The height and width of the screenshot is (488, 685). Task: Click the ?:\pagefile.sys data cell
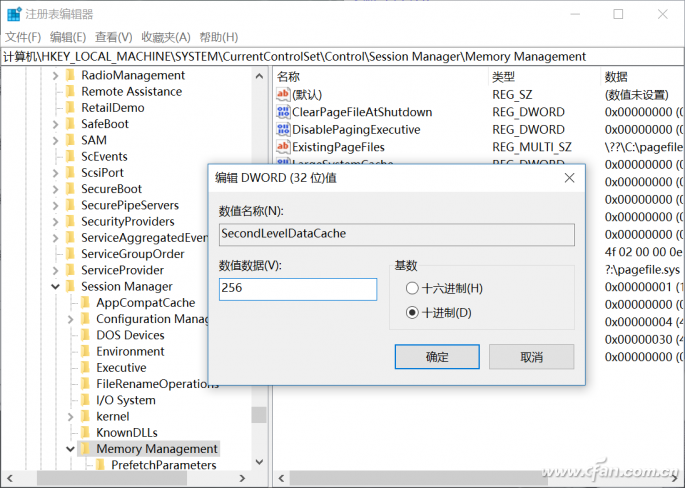(642, 270)
